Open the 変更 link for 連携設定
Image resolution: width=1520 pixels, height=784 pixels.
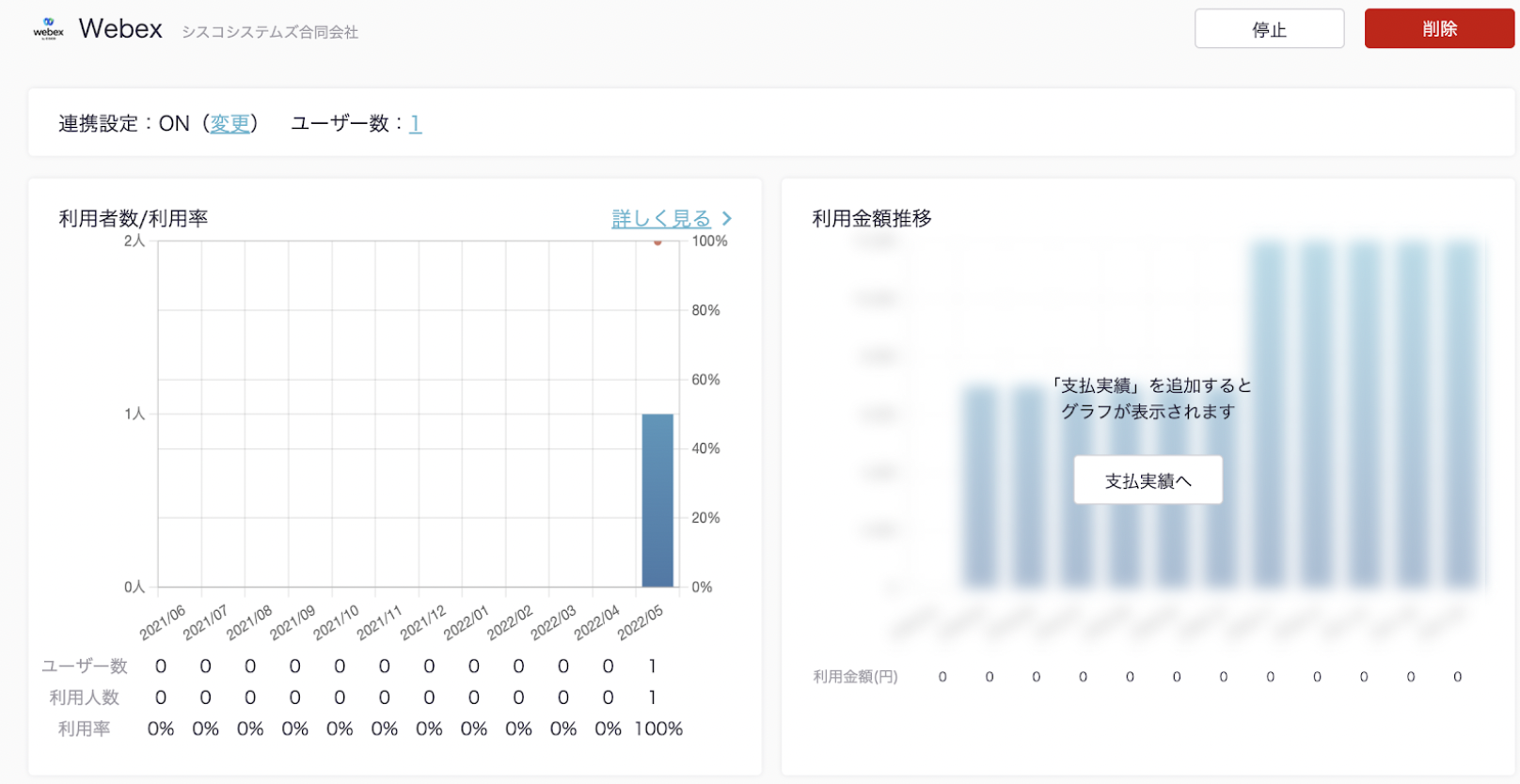230,123
